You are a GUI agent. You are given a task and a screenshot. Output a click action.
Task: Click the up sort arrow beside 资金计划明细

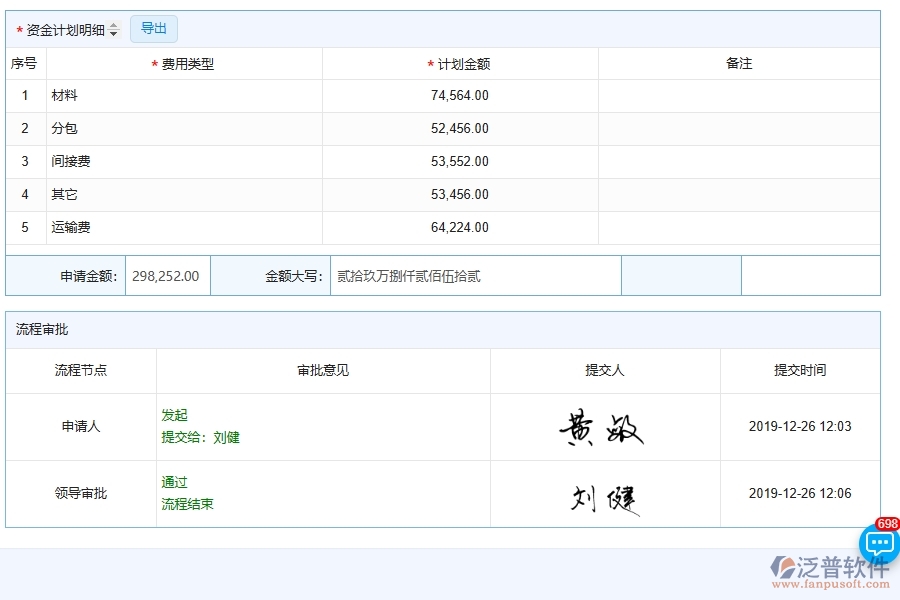(114, 25)
